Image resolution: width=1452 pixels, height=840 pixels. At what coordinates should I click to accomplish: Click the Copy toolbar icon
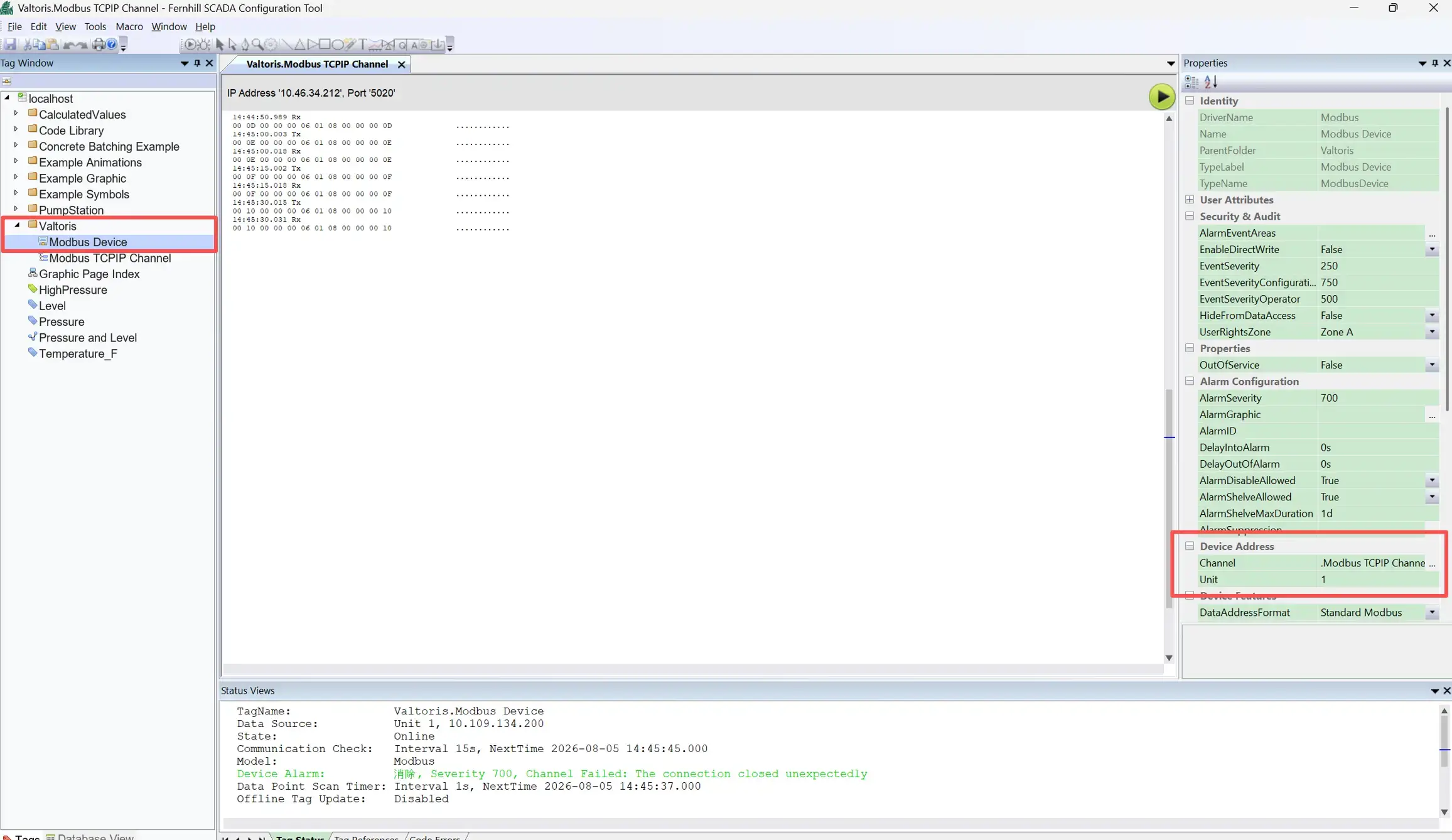[x=39, y=45]
